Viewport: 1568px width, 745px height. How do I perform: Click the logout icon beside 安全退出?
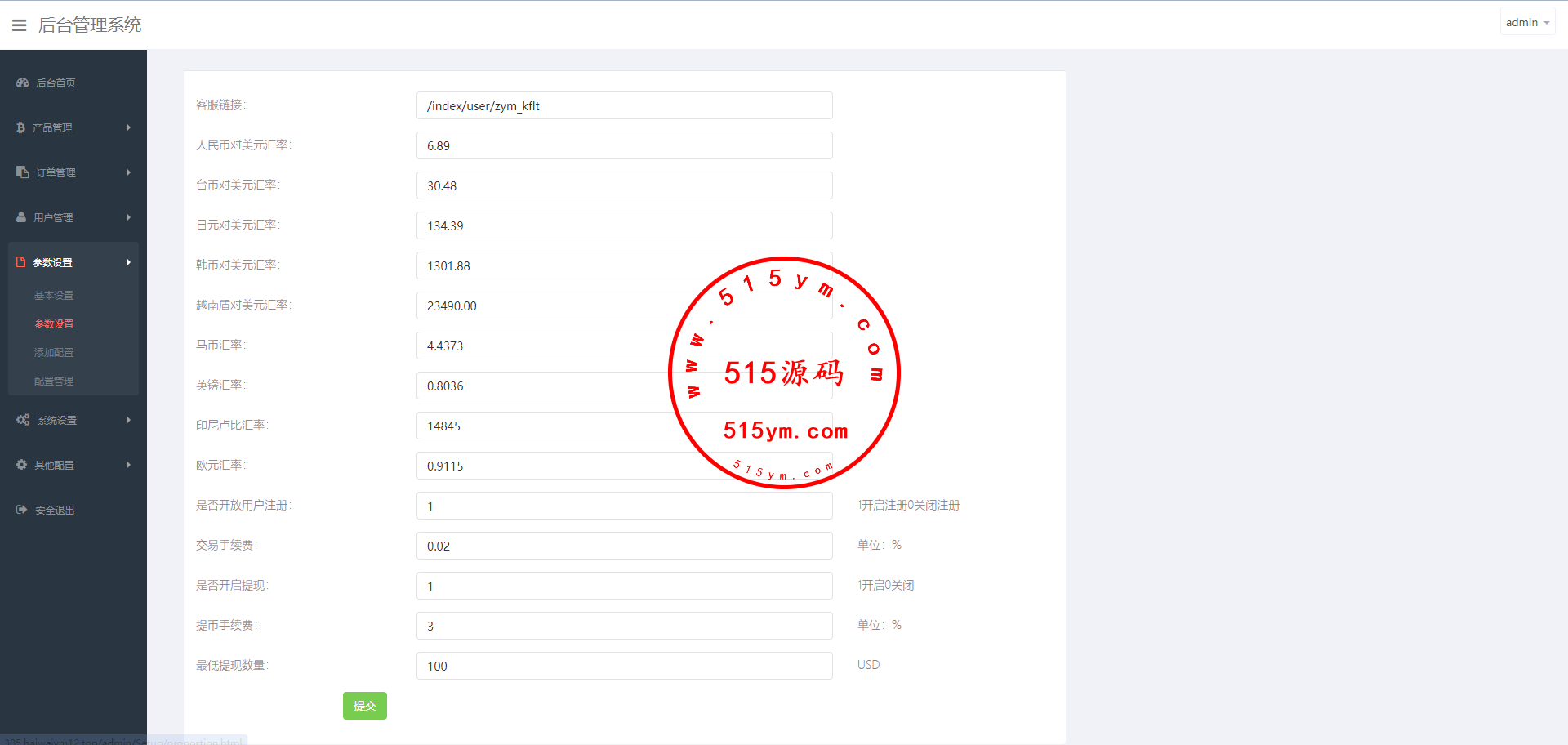click(x=22, y=510)
